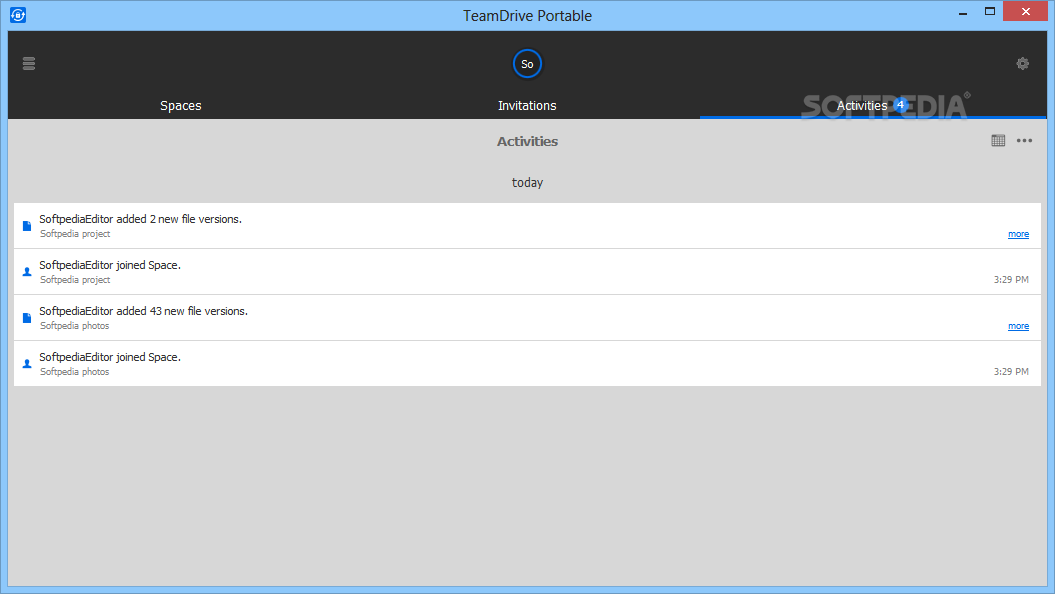Click the Activities badge showing 4

click(x=900, y=105)
